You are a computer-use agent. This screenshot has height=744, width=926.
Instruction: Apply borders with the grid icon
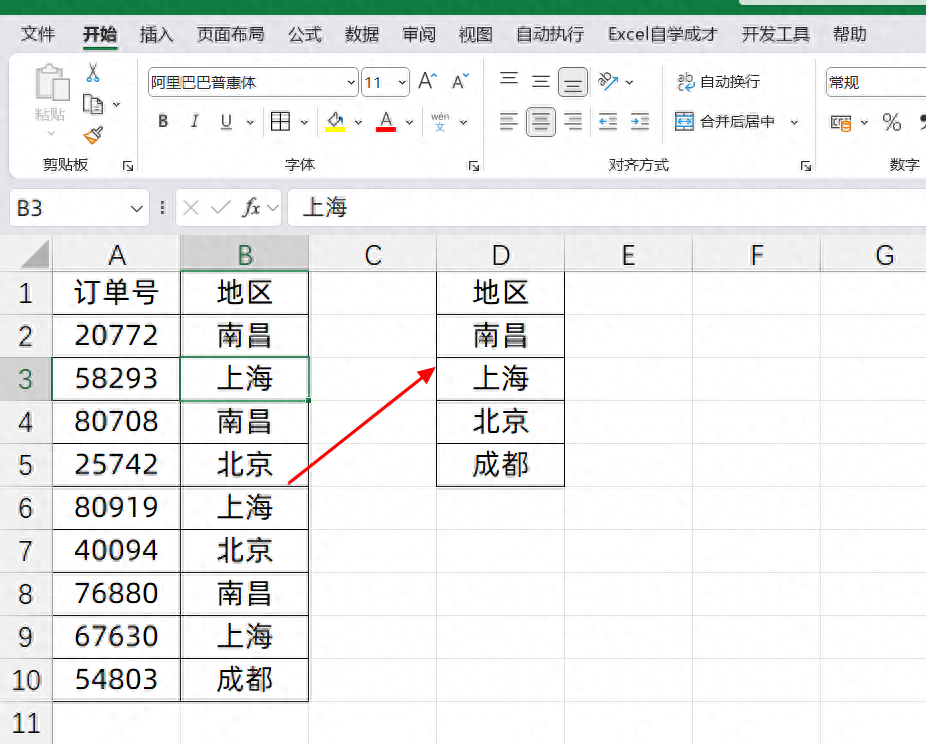280,122
